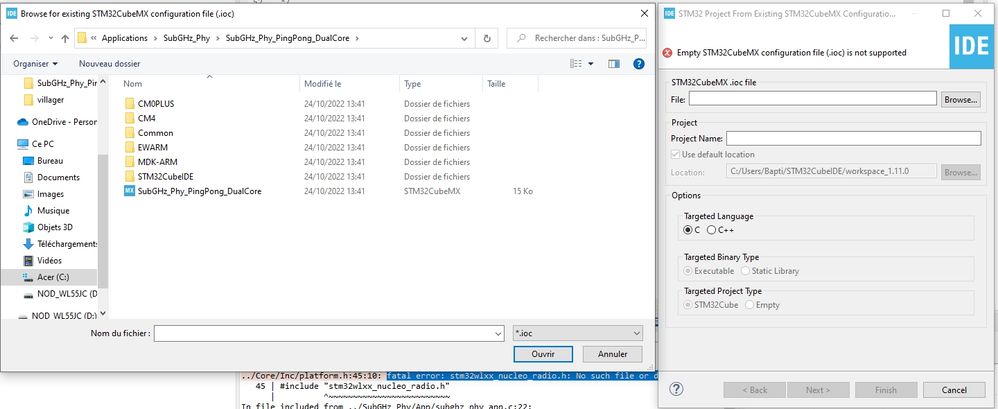Open the Organiser dropdown menu
Screen dimensions: 998x409
point(36,64)
